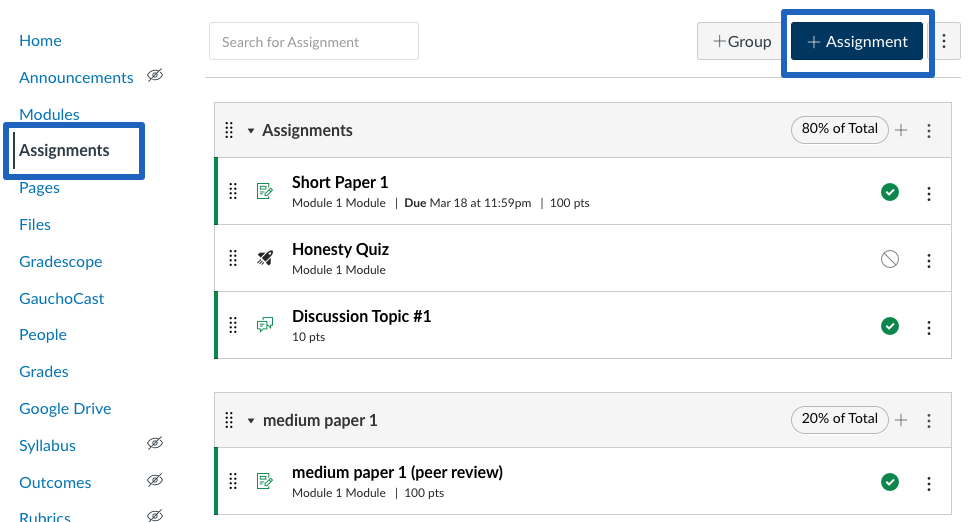The image size is (971, 522).
Task: Click the +Group button
Action: click(742, 41)
